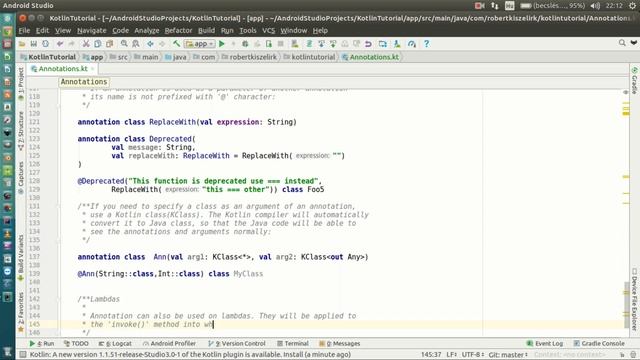
Task: Click the Replace toolbar icon
Action: click(x=136, y=44)
